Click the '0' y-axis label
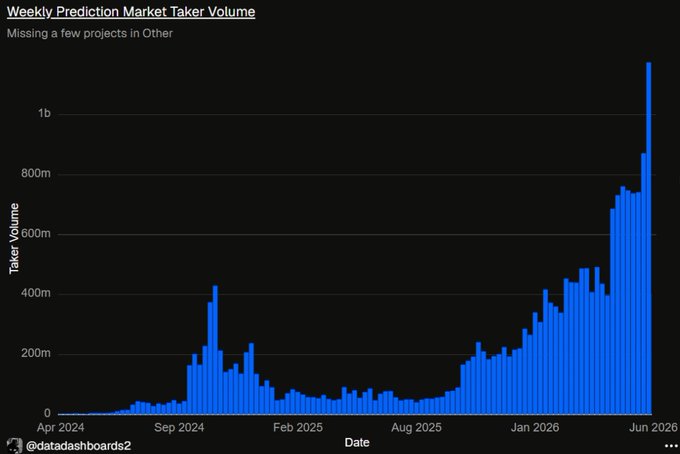Image resolution: width=680 pixels, height=454 pixels. [47, 413]
